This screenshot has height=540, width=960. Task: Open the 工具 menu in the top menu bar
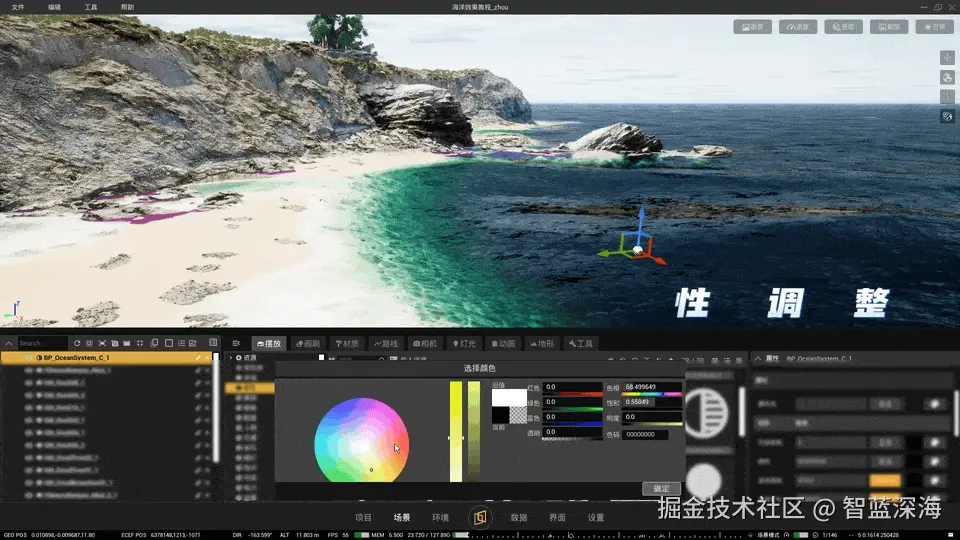(91, 7)
